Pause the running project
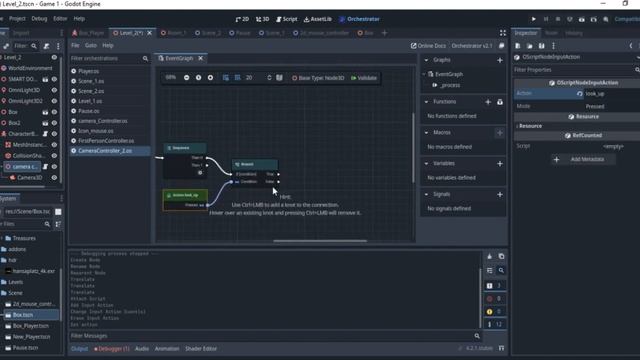 [x=546, y=19]
